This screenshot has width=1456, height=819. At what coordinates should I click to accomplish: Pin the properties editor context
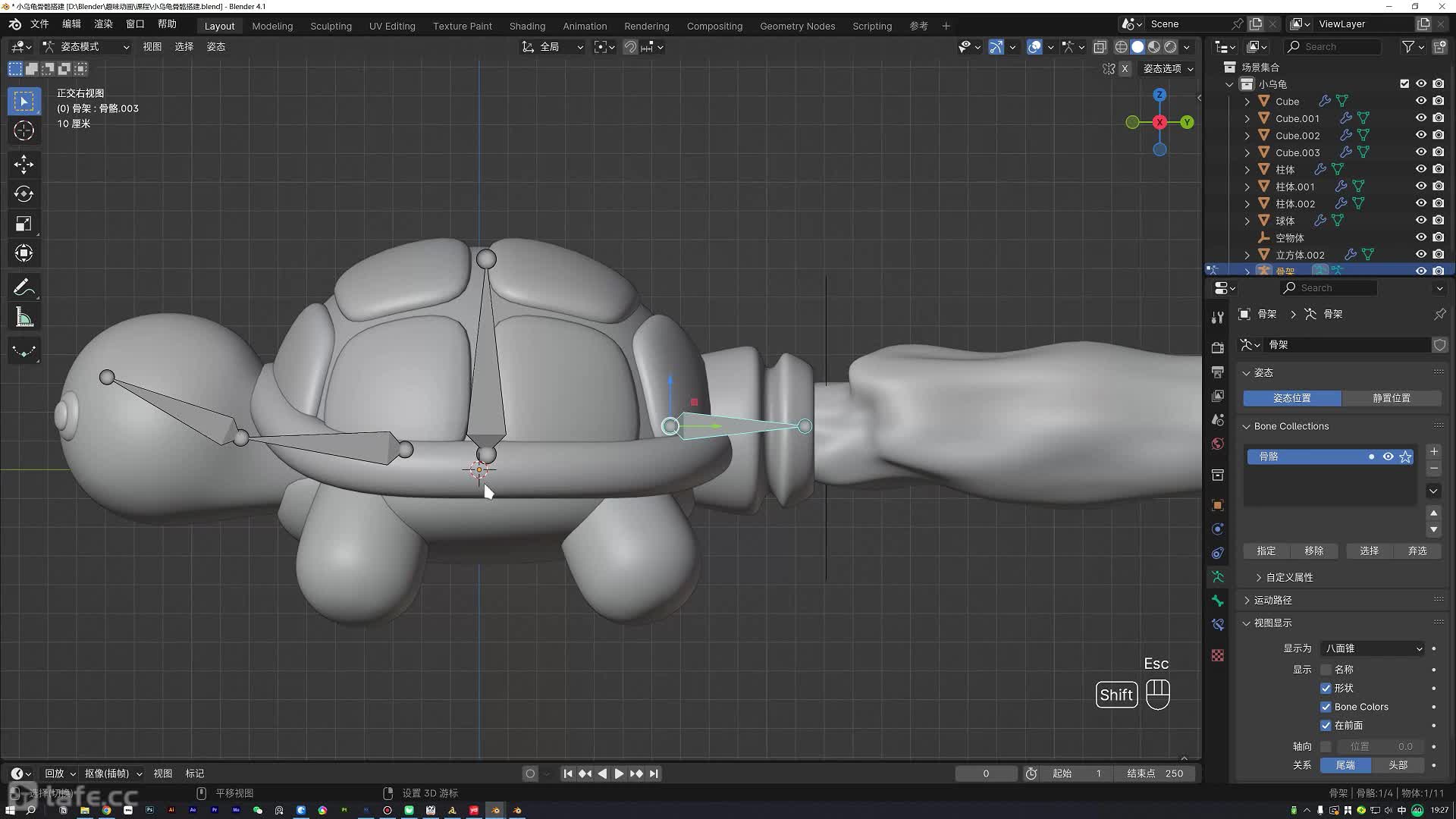coord(1439,314)
